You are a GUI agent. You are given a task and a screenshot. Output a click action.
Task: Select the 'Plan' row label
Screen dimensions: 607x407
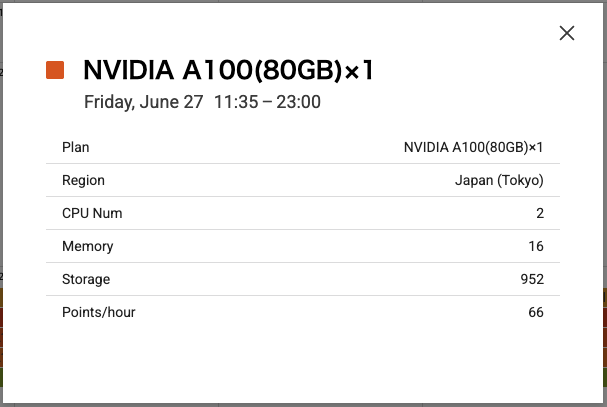coord(76,147)
